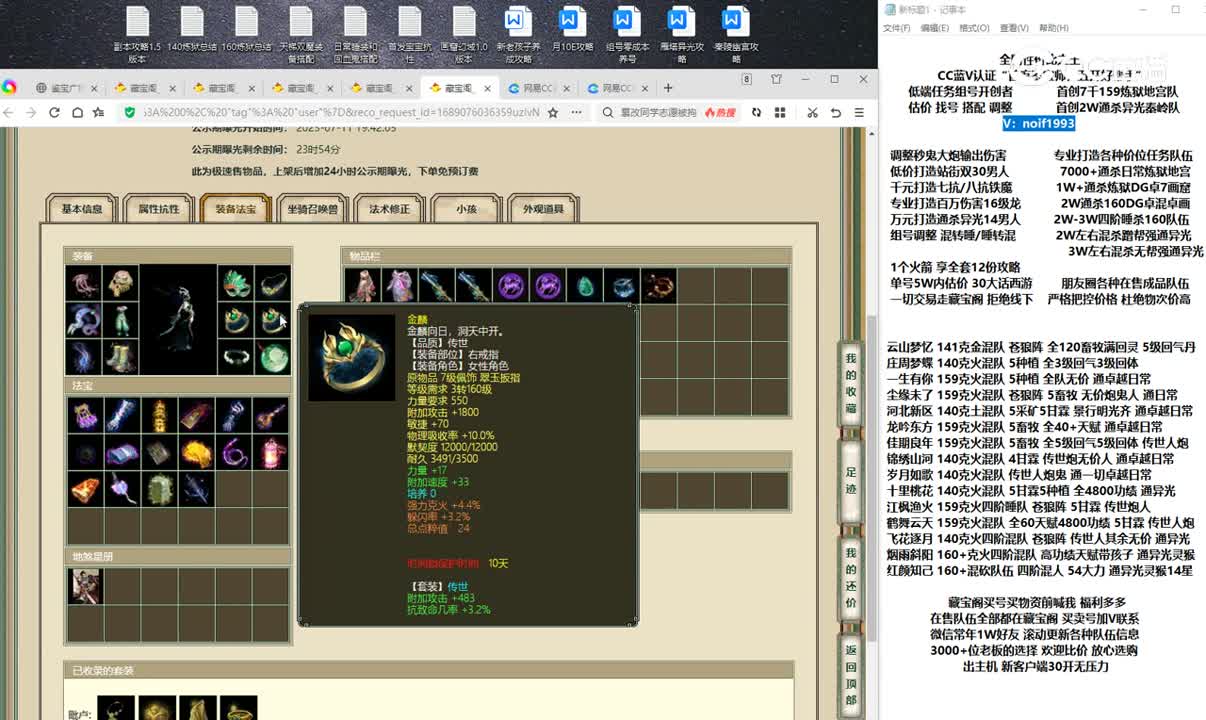Click the dark necklace equipment icon
The width and height of the screenshot is (1206, 720).
(273, 284)
